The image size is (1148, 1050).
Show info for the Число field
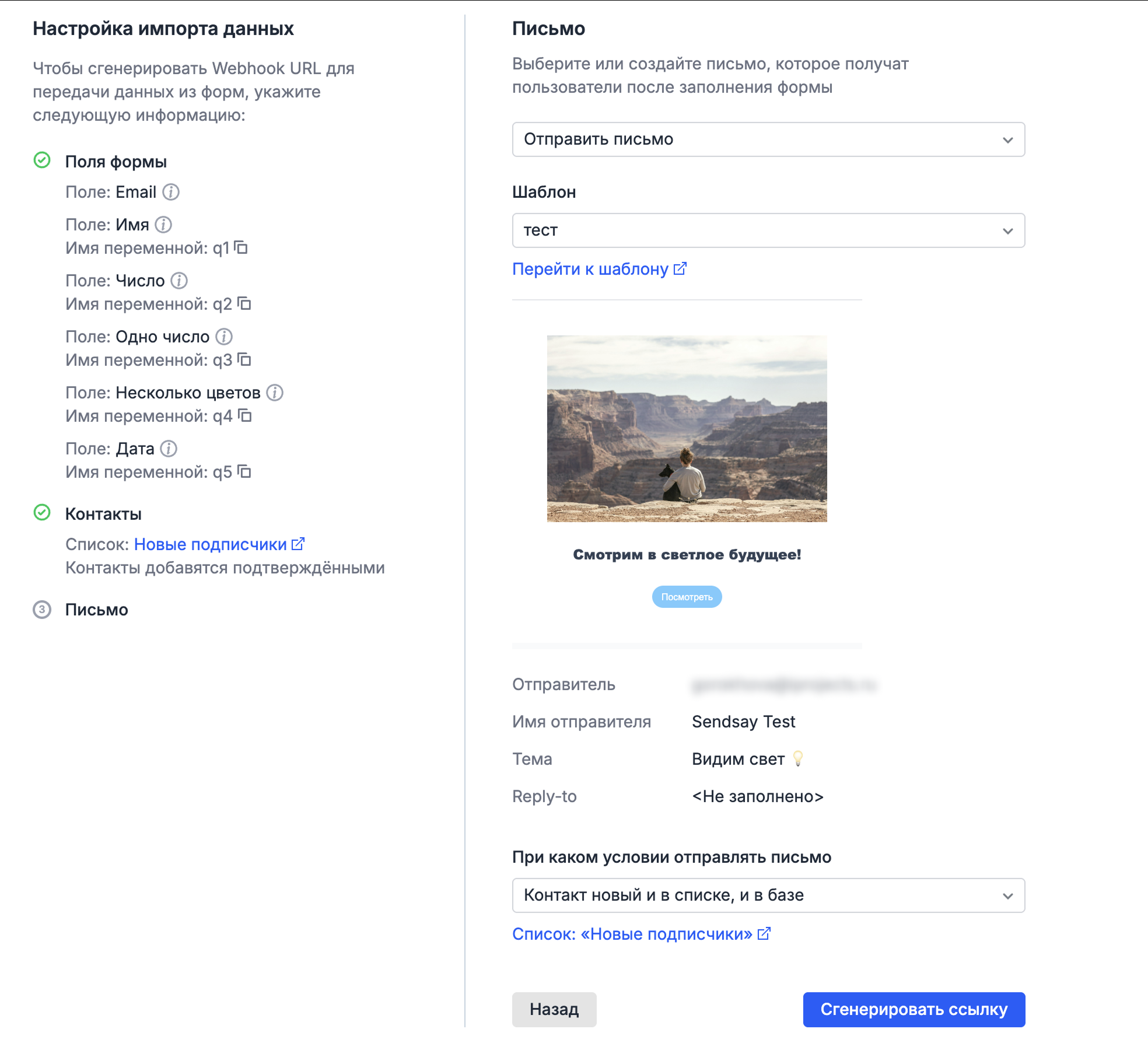pos(179,281)
